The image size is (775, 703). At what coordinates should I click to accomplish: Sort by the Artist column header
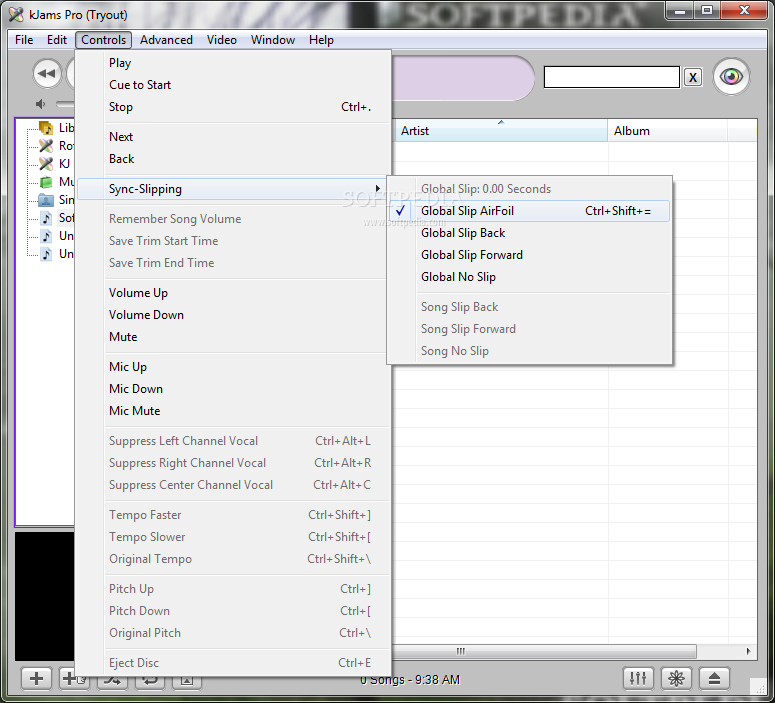[501, 131]
